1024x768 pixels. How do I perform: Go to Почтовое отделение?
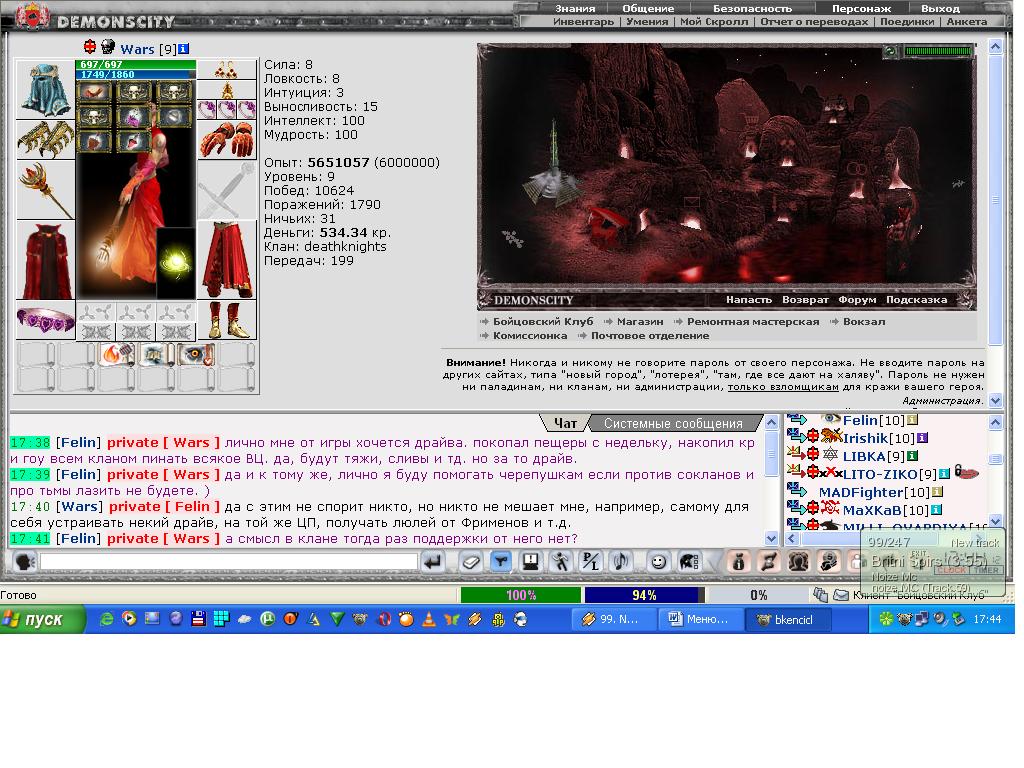pos(650,336)
